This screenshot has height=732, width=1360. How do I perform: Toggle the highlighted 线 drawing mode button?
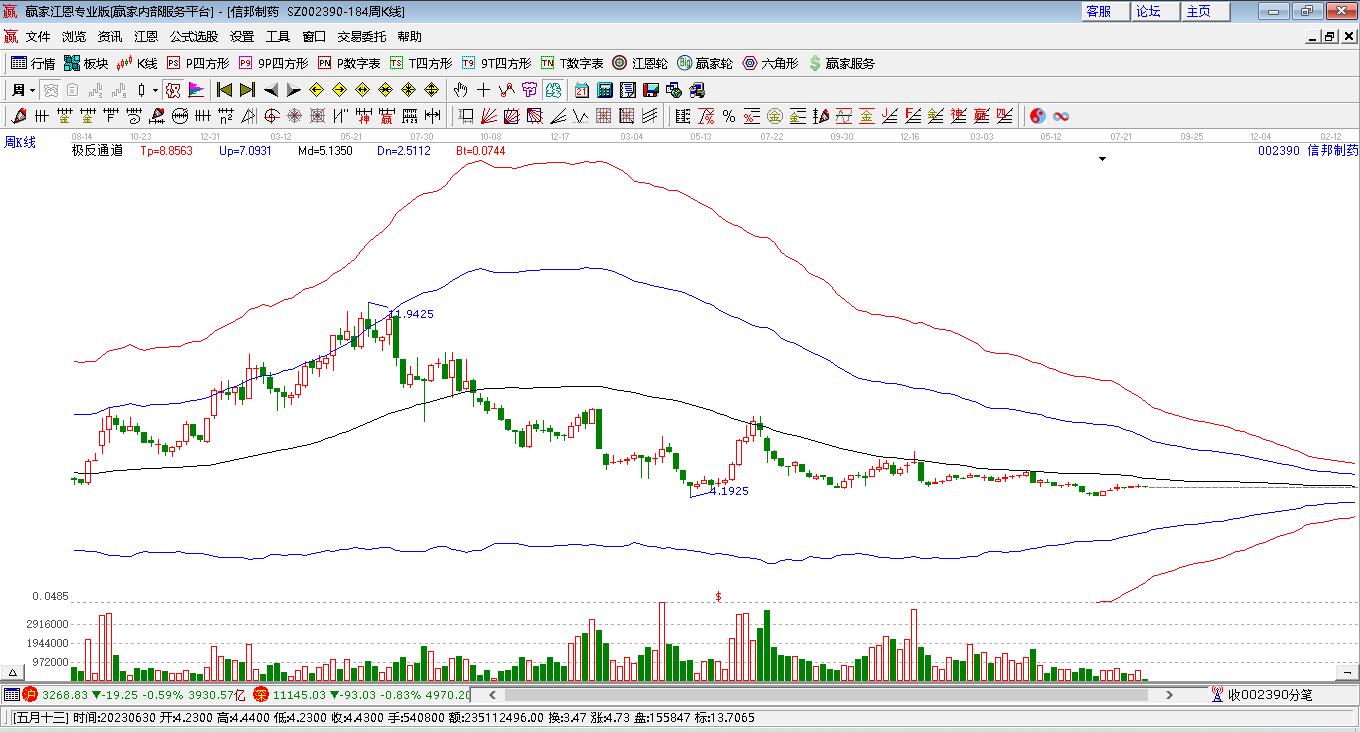pos(553,90)
